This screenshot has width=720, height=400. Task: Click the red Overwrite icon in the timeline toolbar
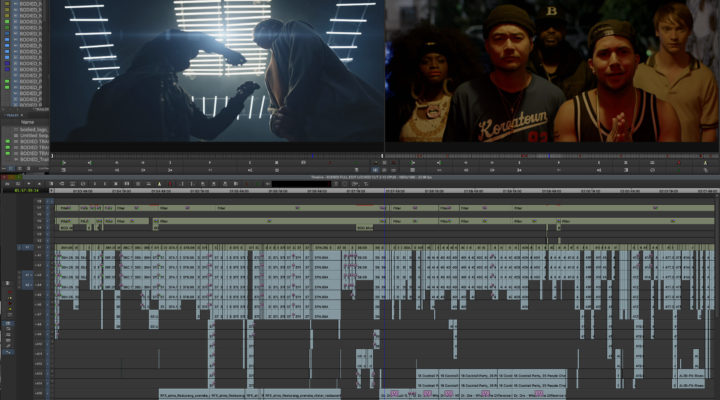pyautogui.click(x=170, y=184)
